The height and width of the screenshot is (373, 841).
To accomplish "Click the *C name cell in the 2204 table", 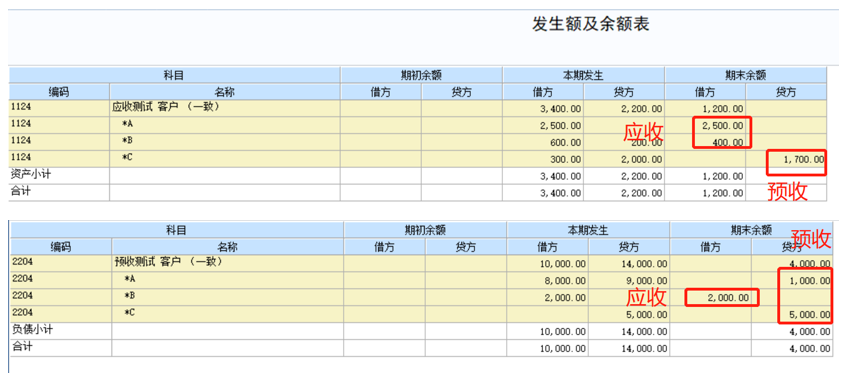I will tap(227, 314).
